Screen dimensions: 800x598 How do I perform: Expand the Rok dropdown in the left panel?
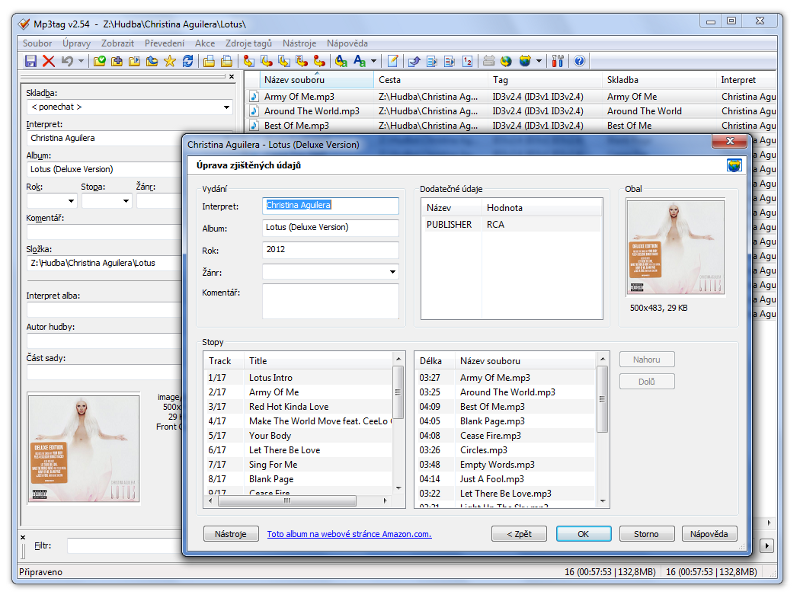tap(70, 201)
